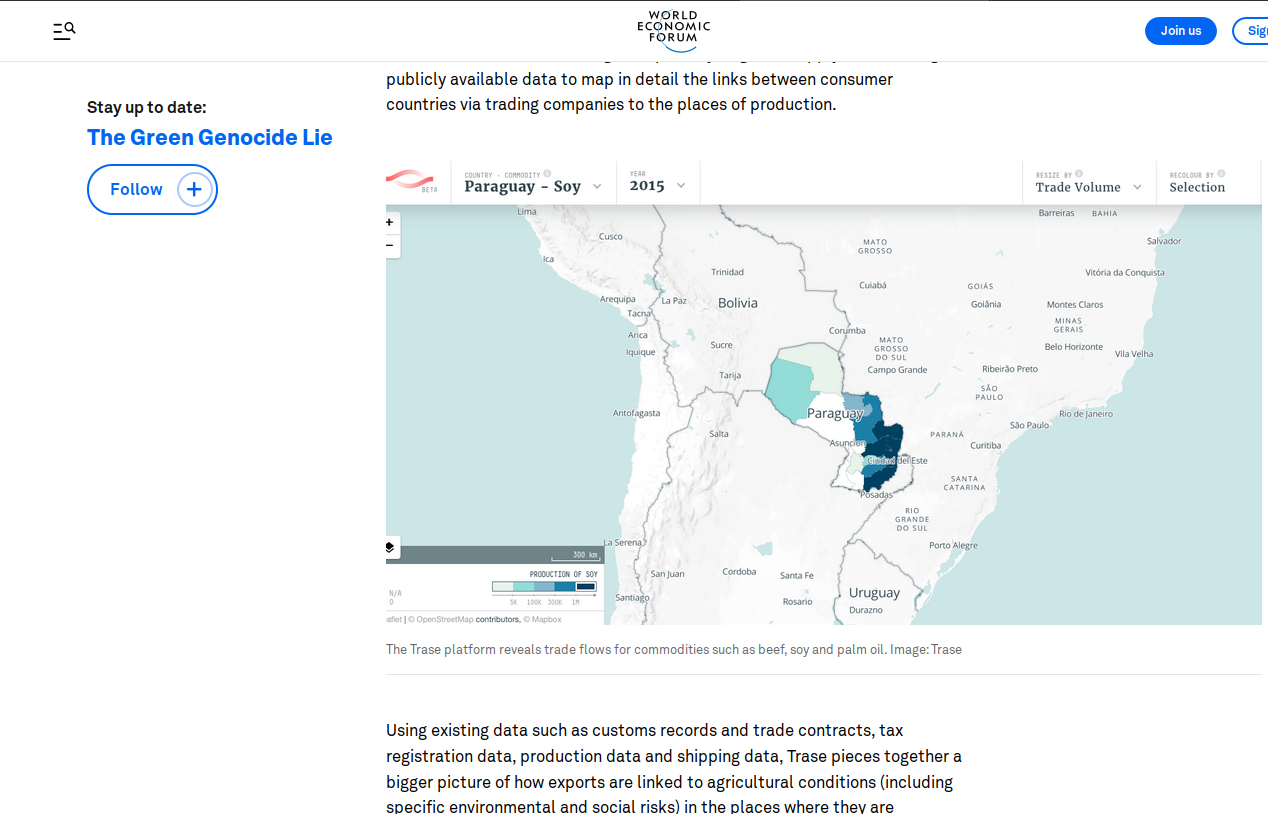The height and width of the screenshot is (814, 1268).
Task: Click the Porto Alegre map label
Action: (953, 546)
